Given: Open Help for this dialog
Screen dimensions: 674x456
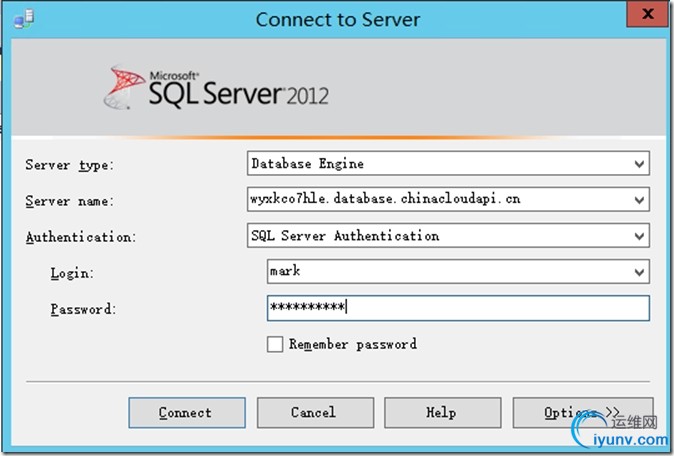Looking at the screenshot, I should (x=442, y=413).
